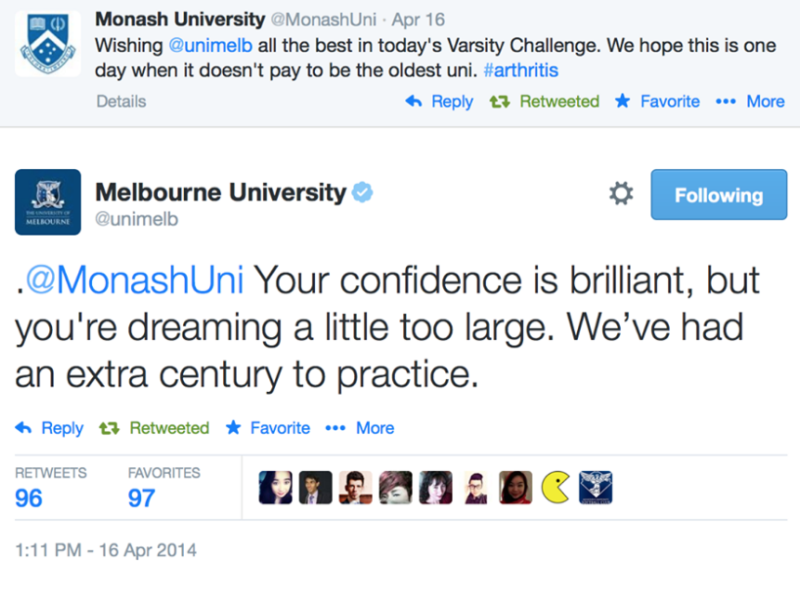Expand More options on Monash's tweet

click(750, 101)
